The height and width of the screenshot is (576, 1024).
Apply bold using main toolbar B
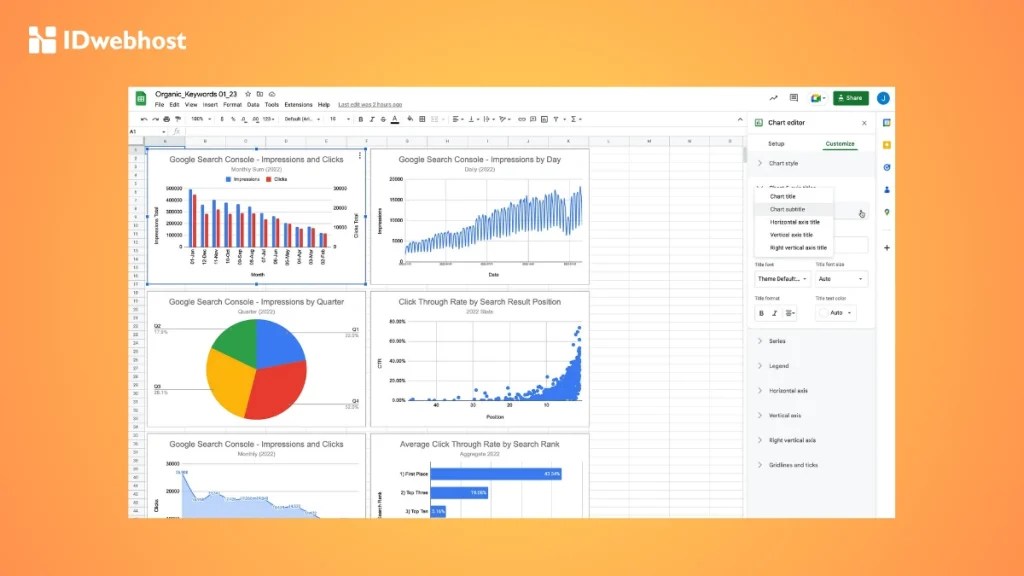[x=360, y=120]
